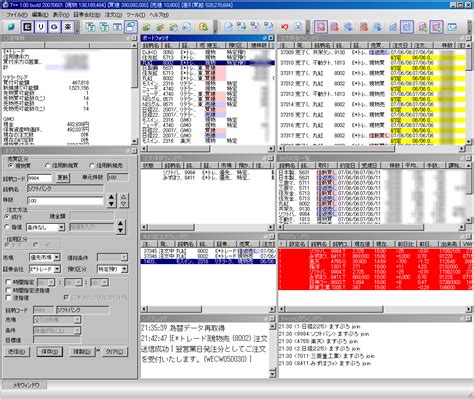474x399 pixels.
Task: Check the 逆指値 checkbox
Action: click(x=8, y=298)
